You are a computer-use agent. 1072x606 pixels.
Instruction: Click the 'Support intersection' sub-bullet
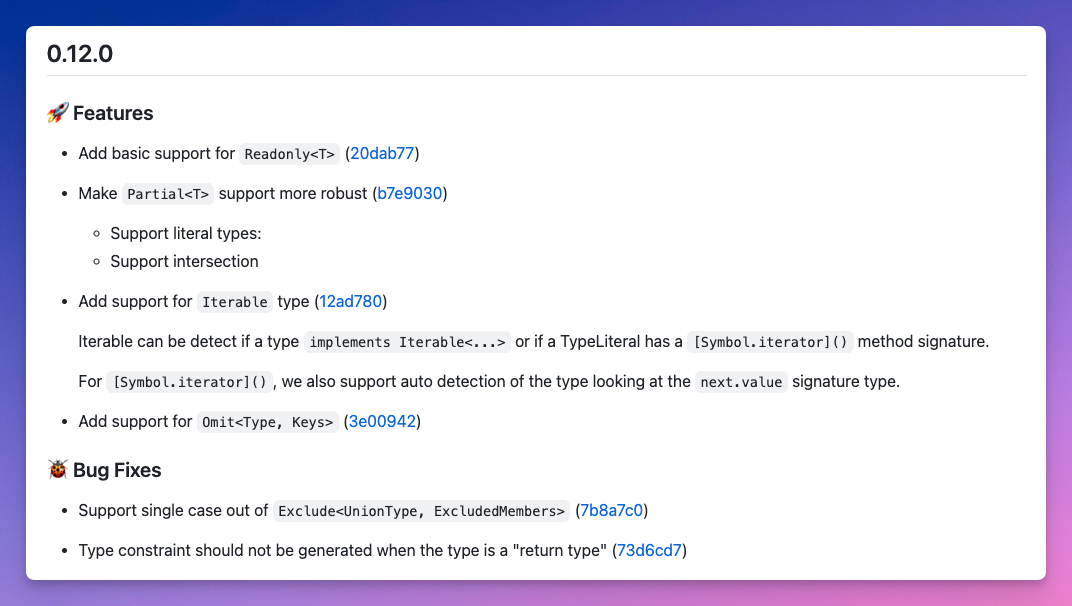[184, 261]
